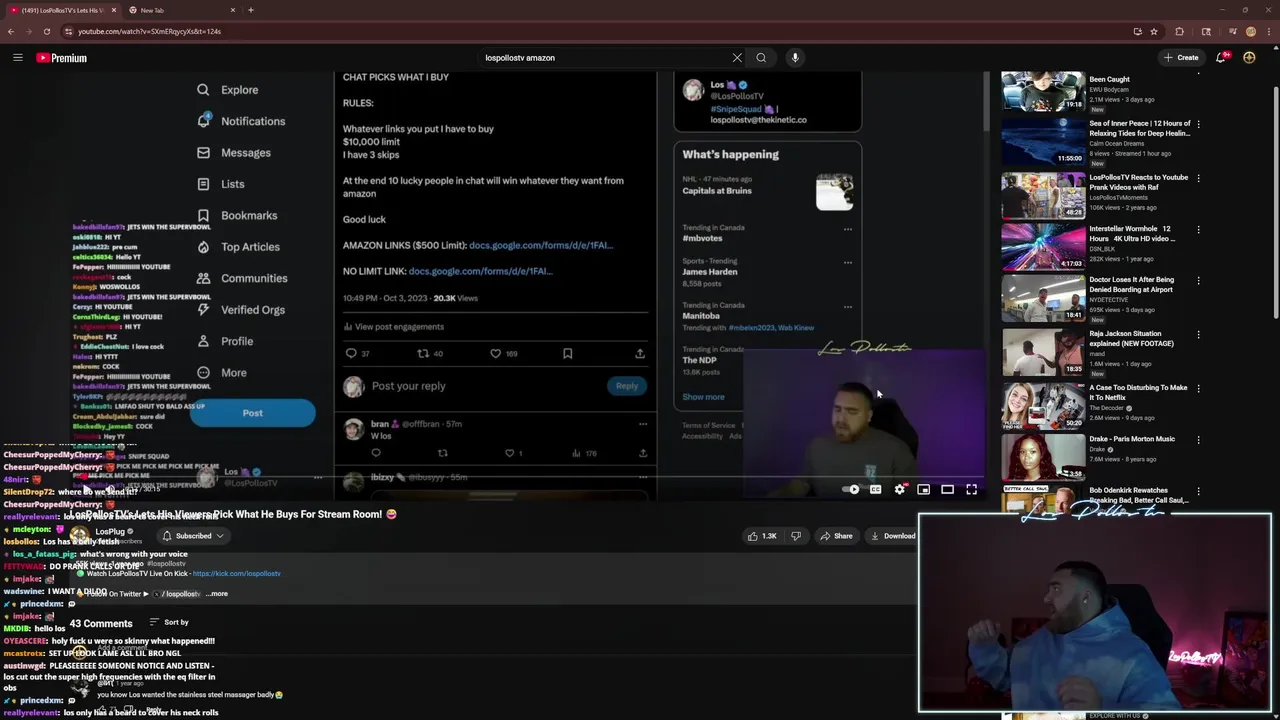Go forward with the browser forward arrow

[x=28, y=31]
